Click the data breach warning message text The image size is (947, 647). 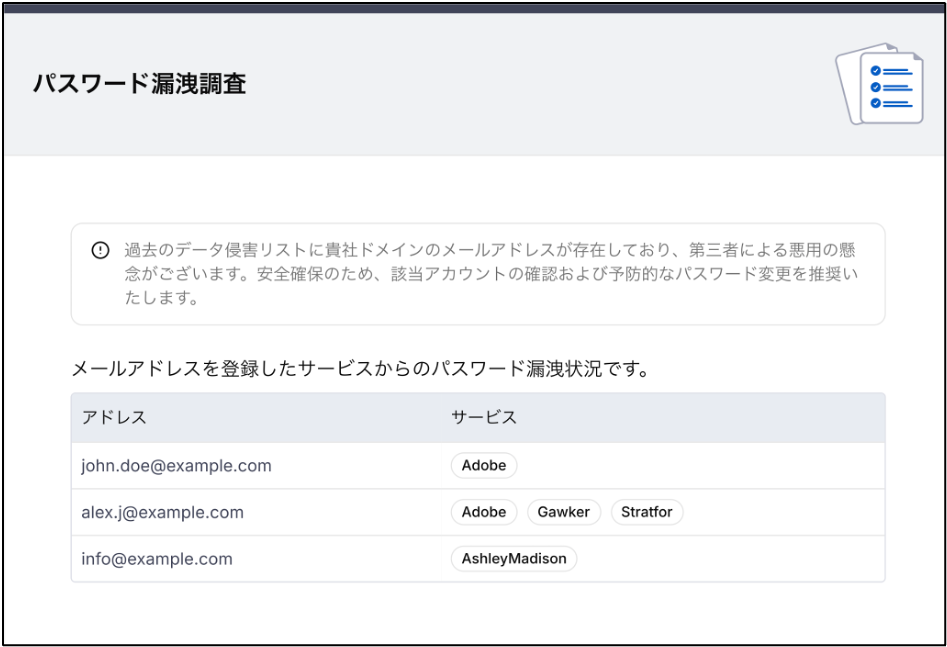(x=490, y=274)
